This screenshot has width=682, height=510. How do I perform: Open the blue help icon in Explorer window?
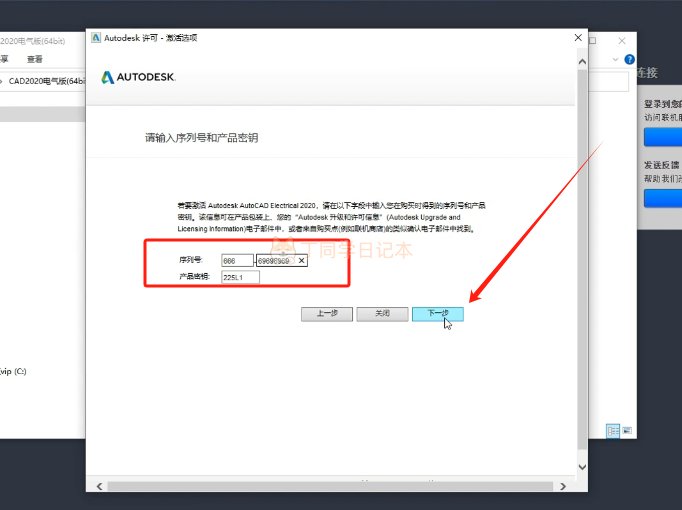[629, 60]
